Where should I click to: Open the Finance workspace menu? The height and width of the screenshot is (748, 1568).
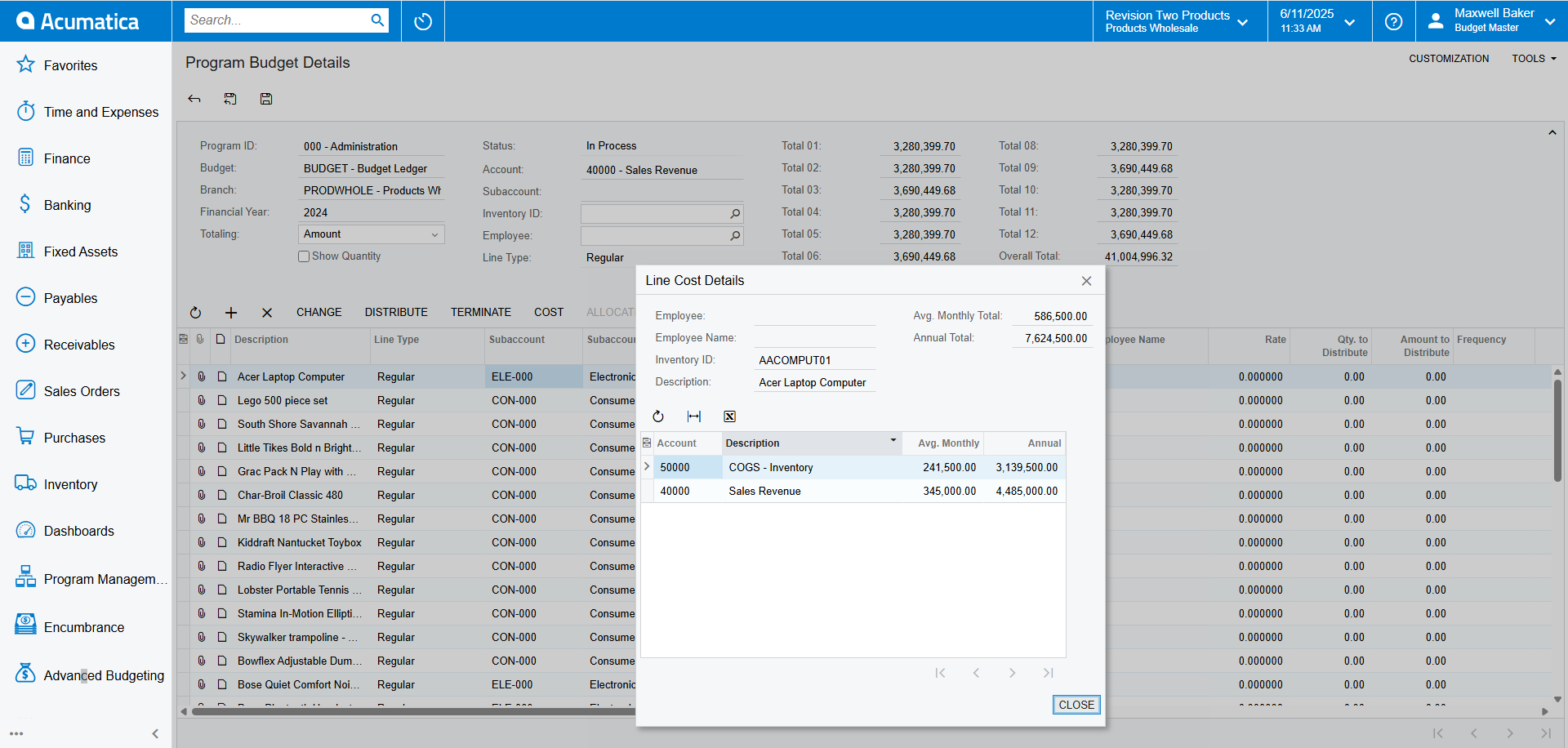pos(67,158)
